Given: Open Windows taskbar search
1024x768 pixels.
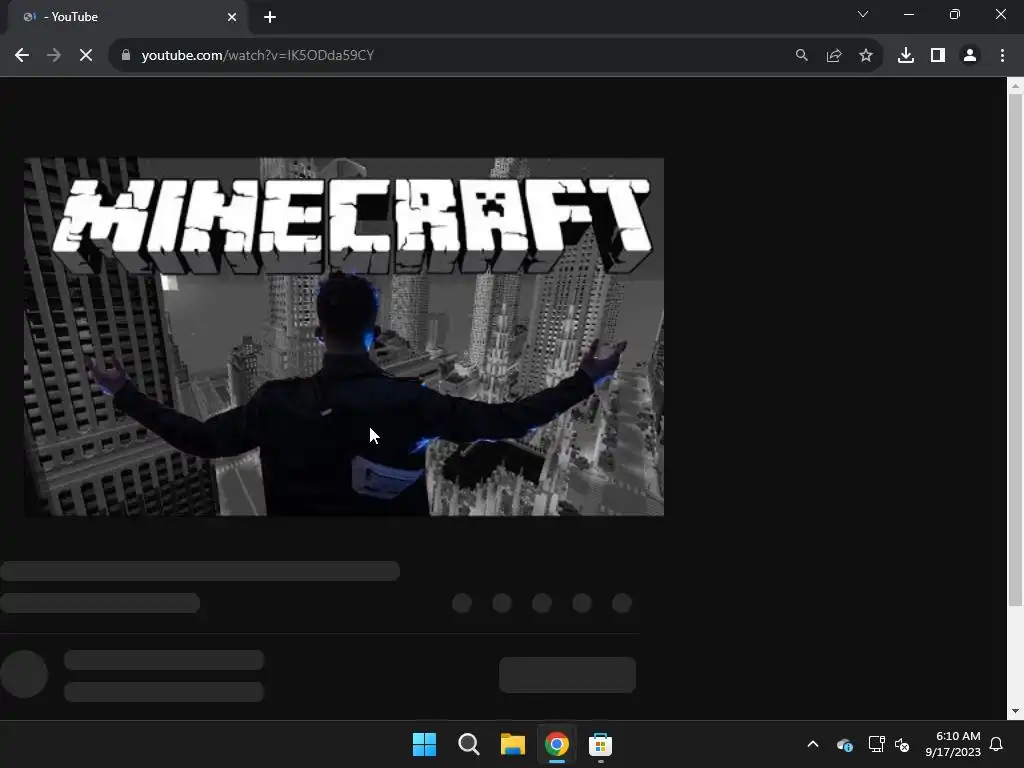Looking at the screenshot, I should coord(469,744).
